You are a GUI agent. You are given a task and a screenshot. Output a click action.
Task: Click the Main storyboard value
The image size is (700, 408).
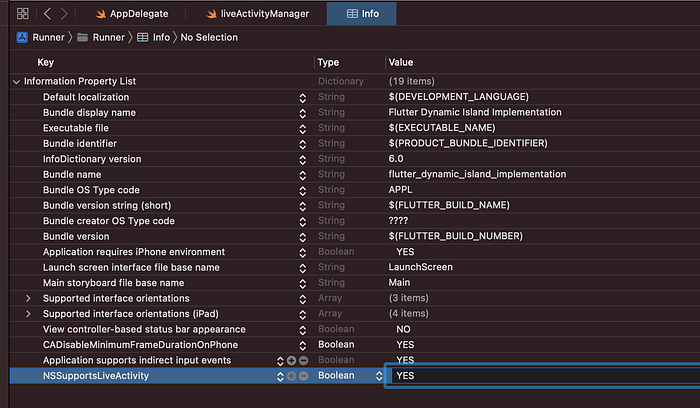coord(399,283)
